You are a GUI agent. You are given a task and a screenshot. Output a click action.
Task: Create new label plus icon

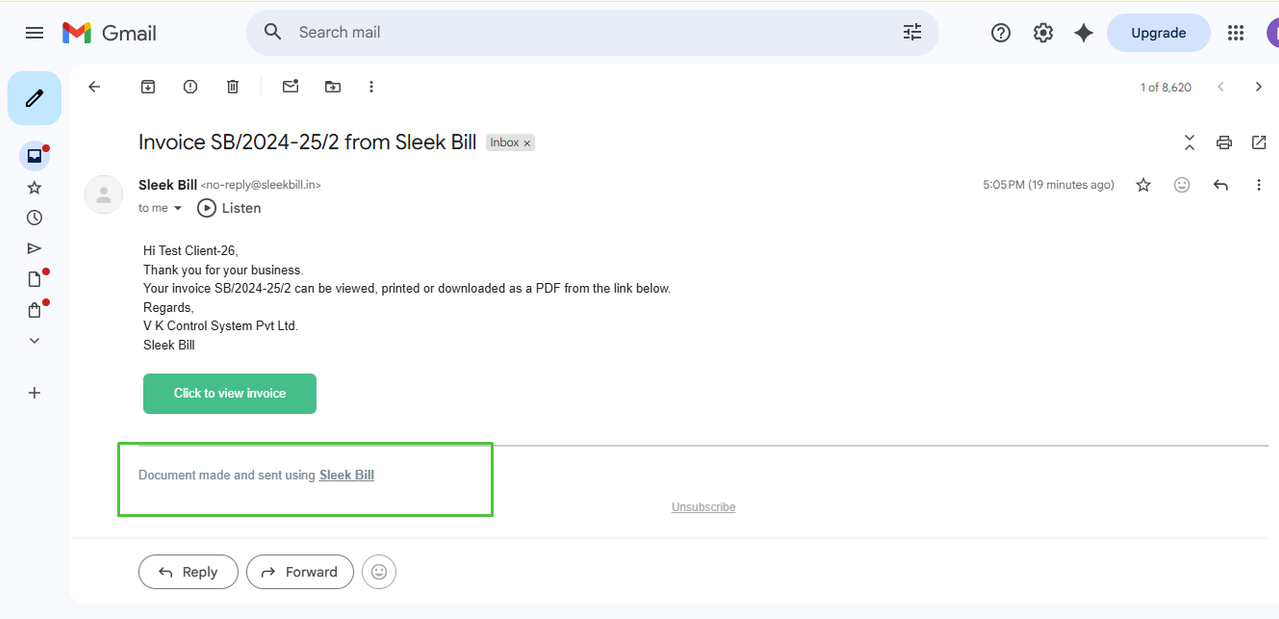34,393
